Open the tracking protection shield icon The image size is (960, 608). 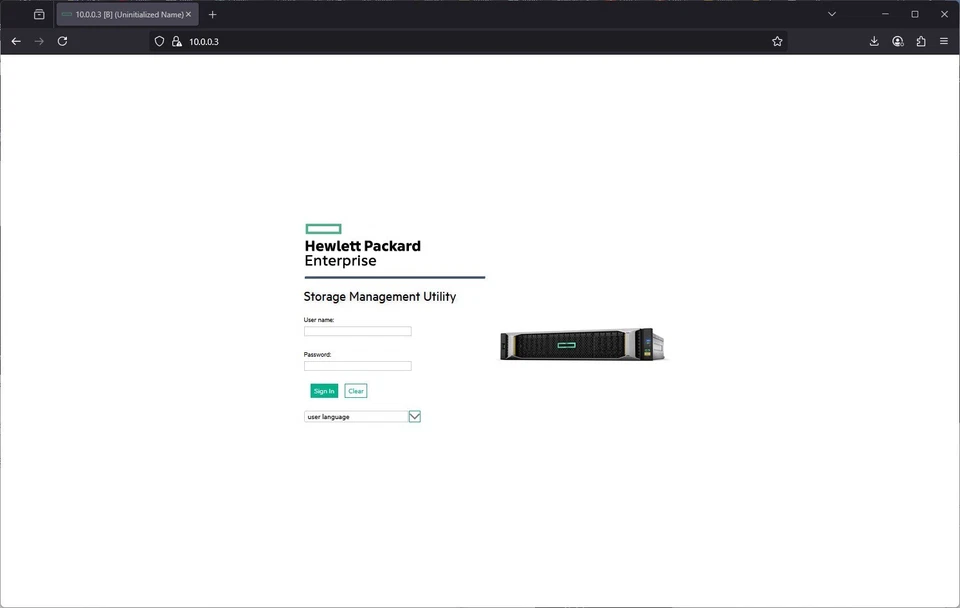click(159, 41)
